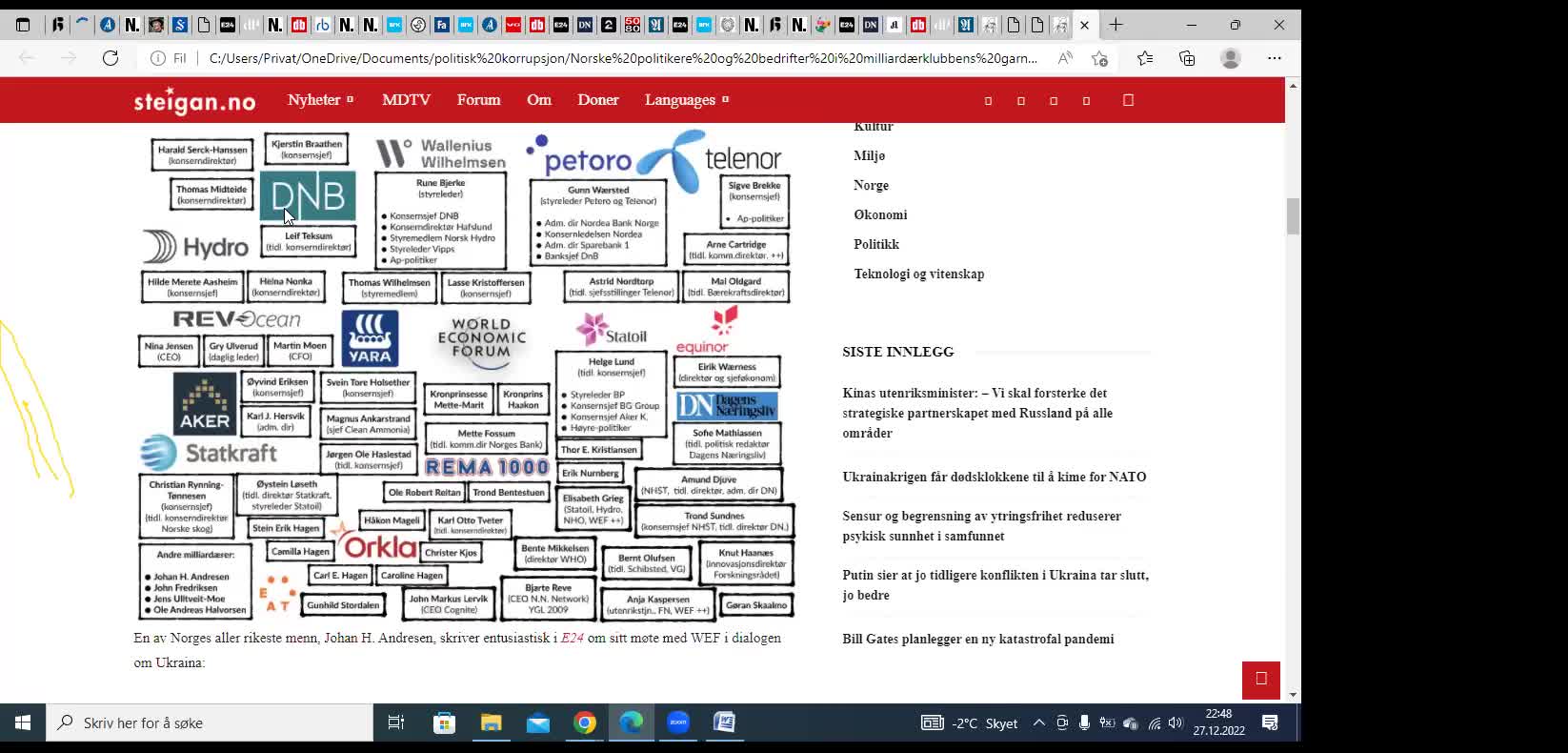Click the Read aloud icon in address bar

1065,58
